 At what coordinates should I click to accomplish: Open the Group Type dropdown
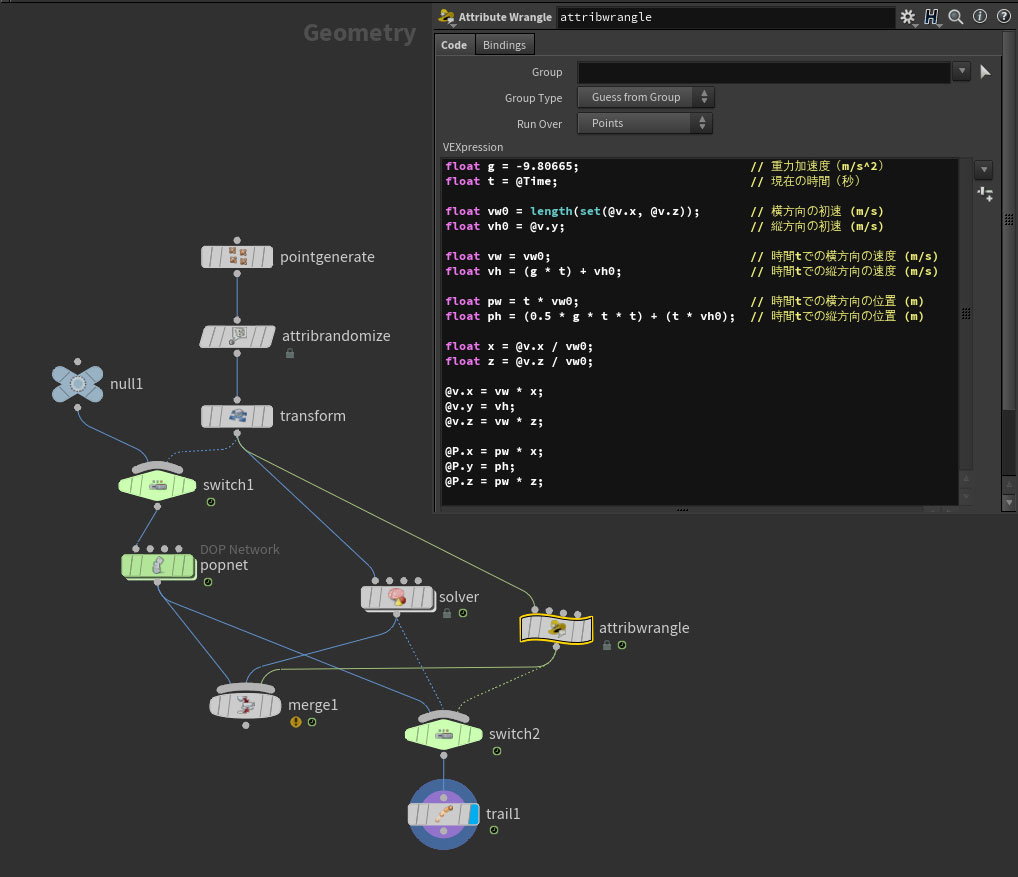click(645, 97)
